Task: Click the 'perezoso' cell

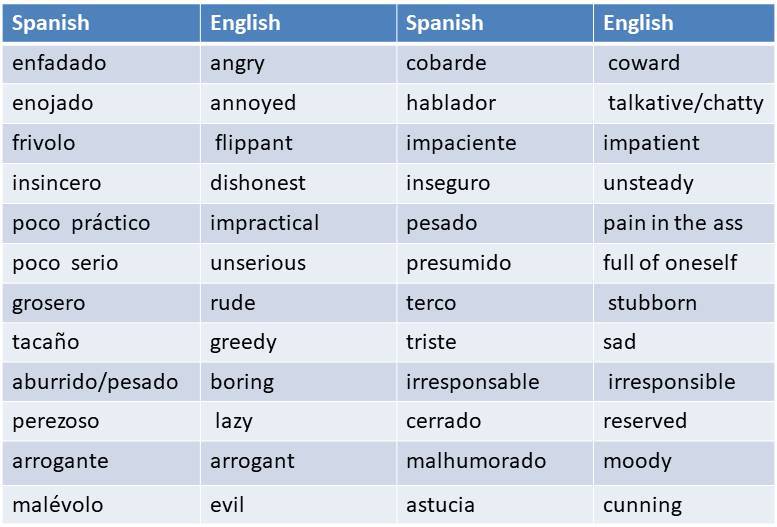Action: coord(101,421)
